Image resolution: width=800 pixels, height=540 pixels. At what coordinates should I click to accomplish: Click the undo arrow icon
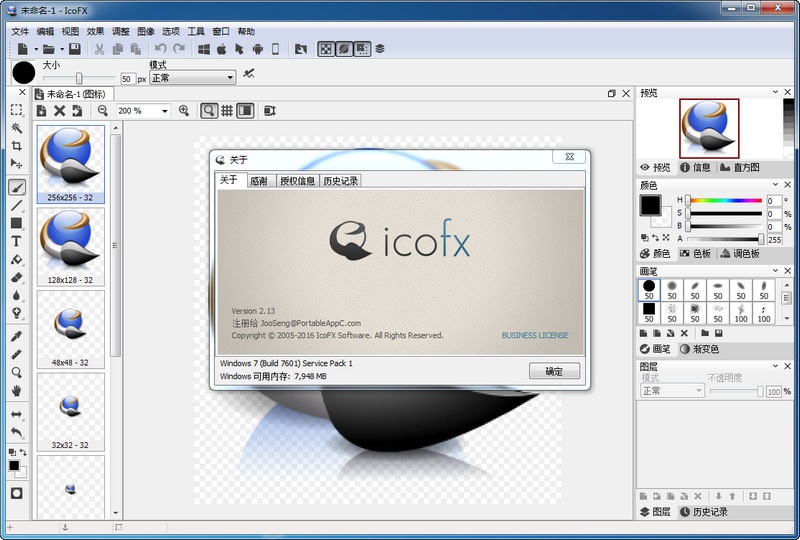(x=161, y=49)
